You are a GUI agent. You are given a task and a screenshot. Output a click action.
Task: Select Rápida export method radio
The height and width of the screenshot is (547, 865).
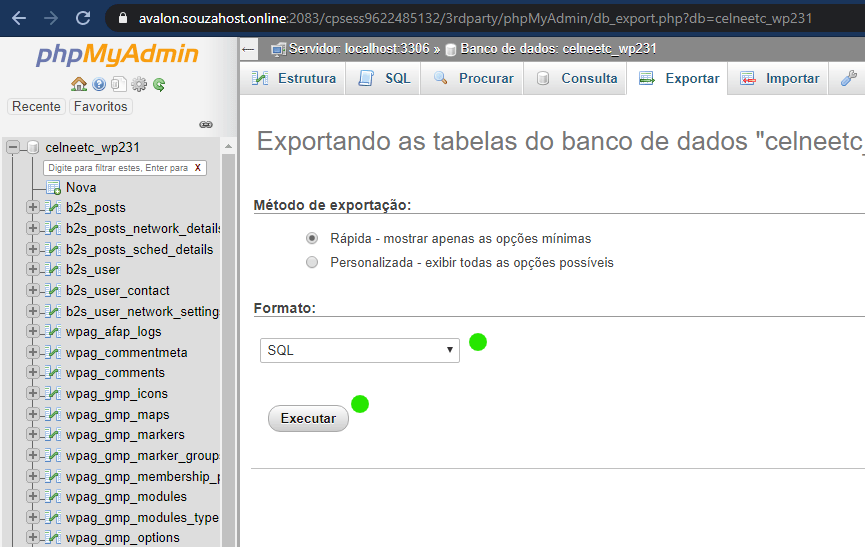(x=312, y=238)
